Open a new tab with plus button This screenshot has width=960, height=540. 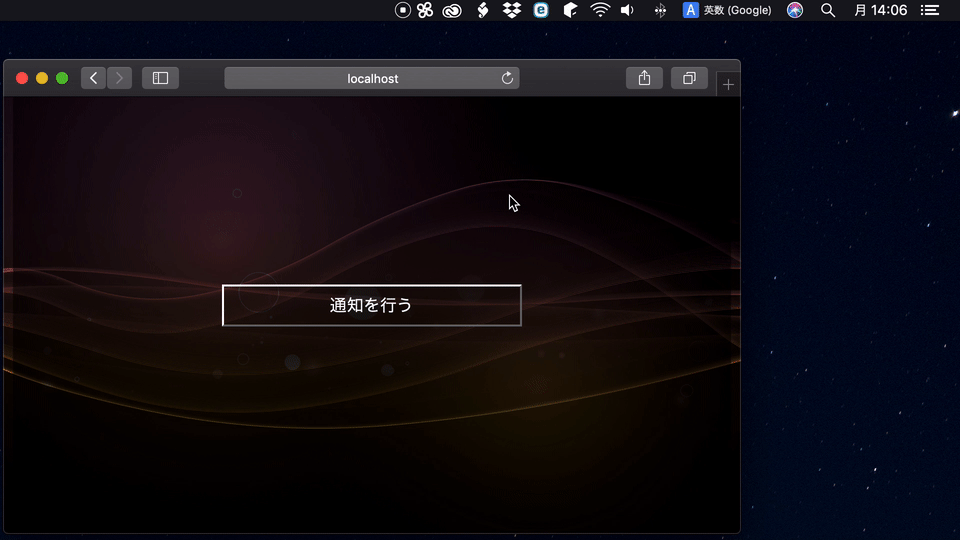click(x=728, y=85)
